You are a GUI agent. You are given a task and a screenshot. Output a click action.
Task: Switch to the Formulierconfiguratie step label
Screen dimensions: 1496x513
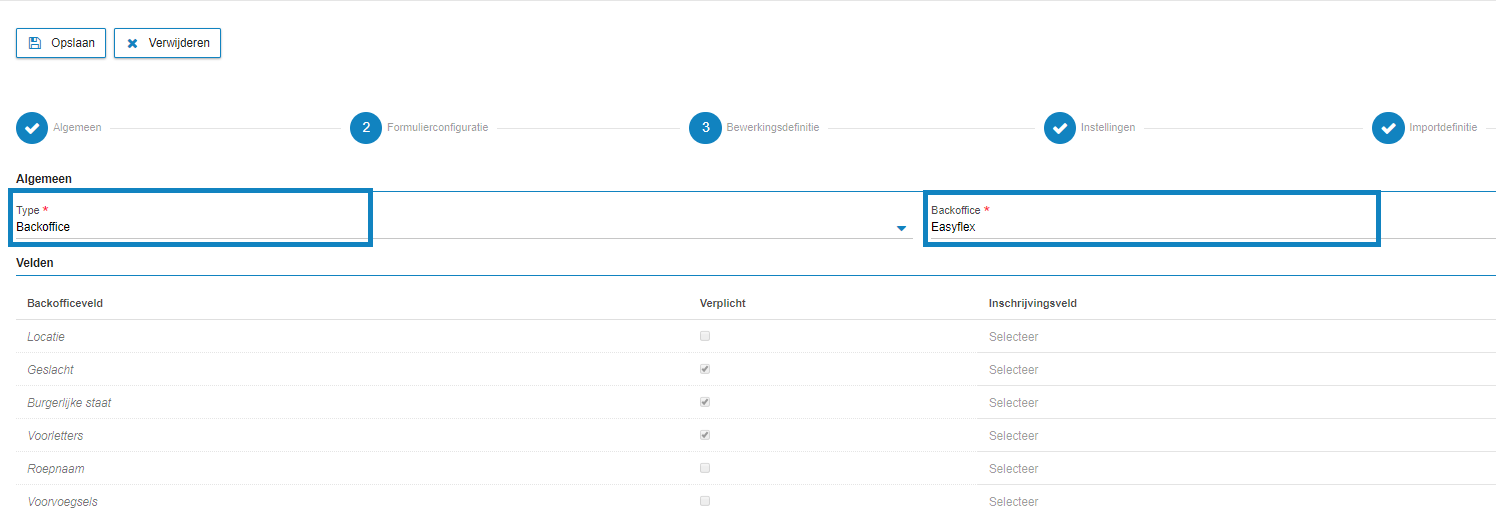438,128
